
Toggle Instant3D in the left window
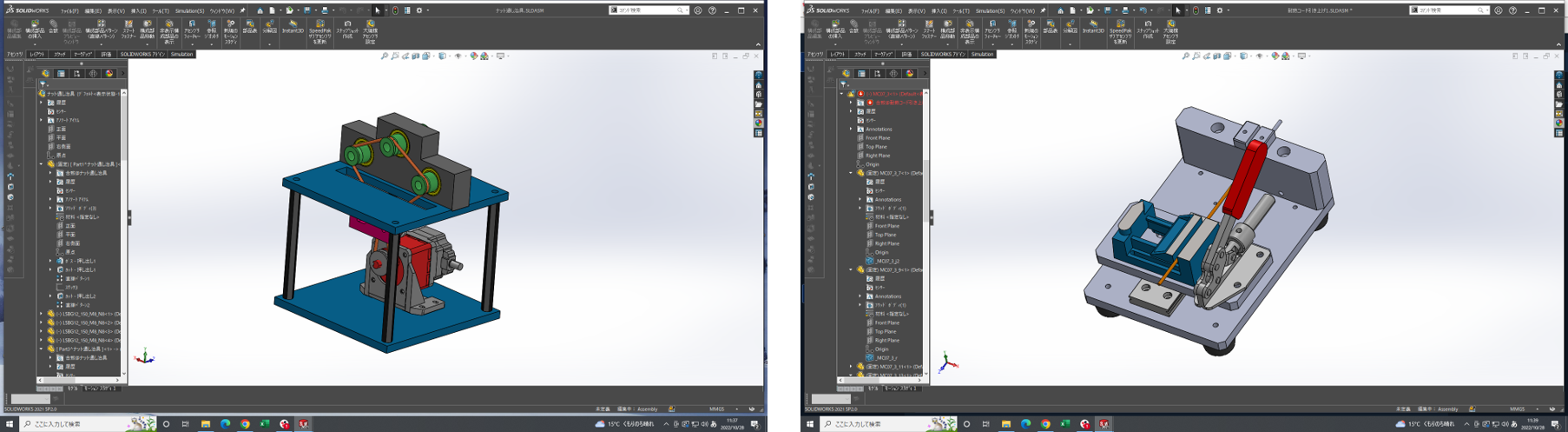point(293,28)
